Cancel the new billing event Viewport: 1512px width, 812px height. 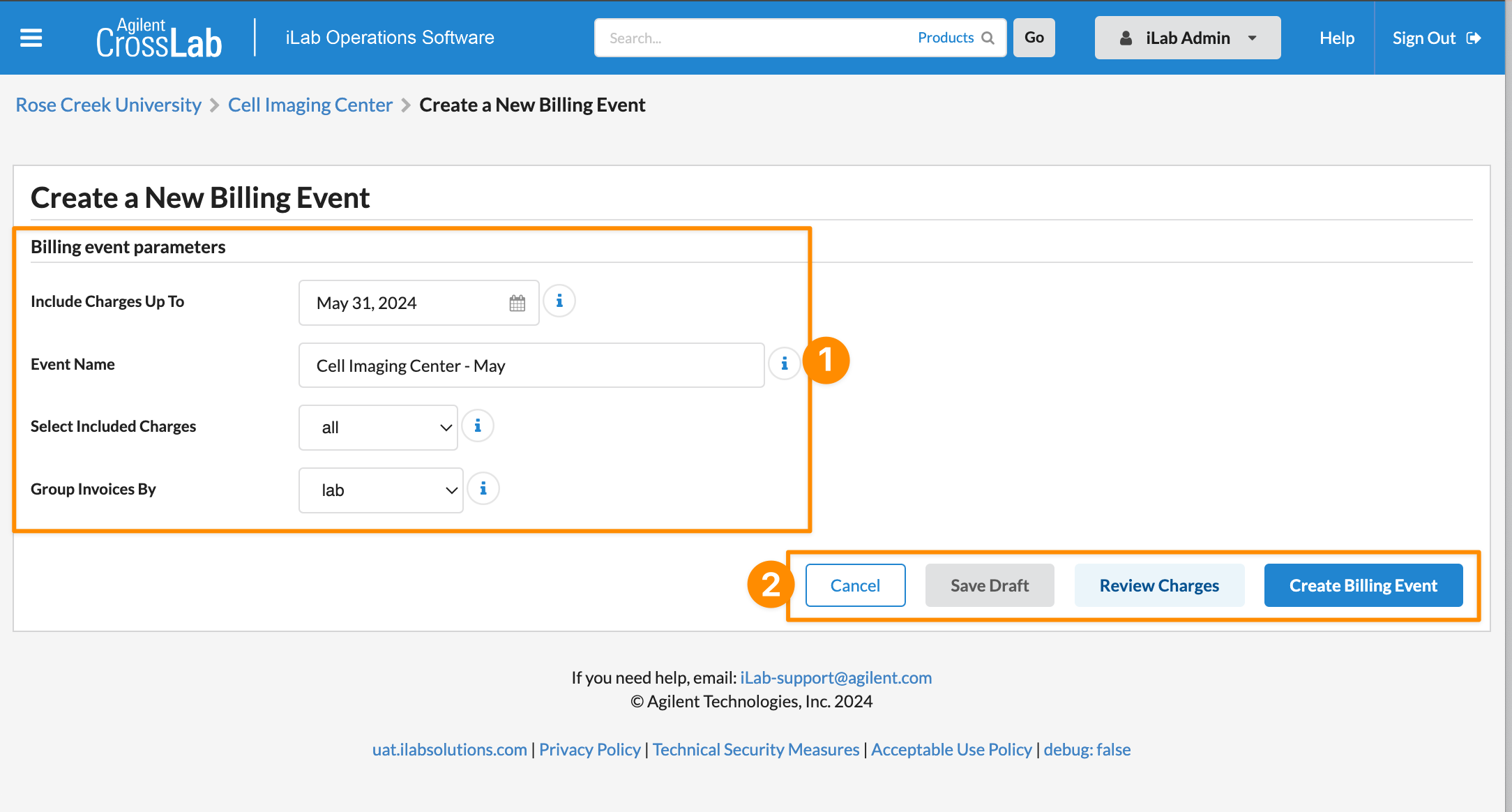click(855, 585)
